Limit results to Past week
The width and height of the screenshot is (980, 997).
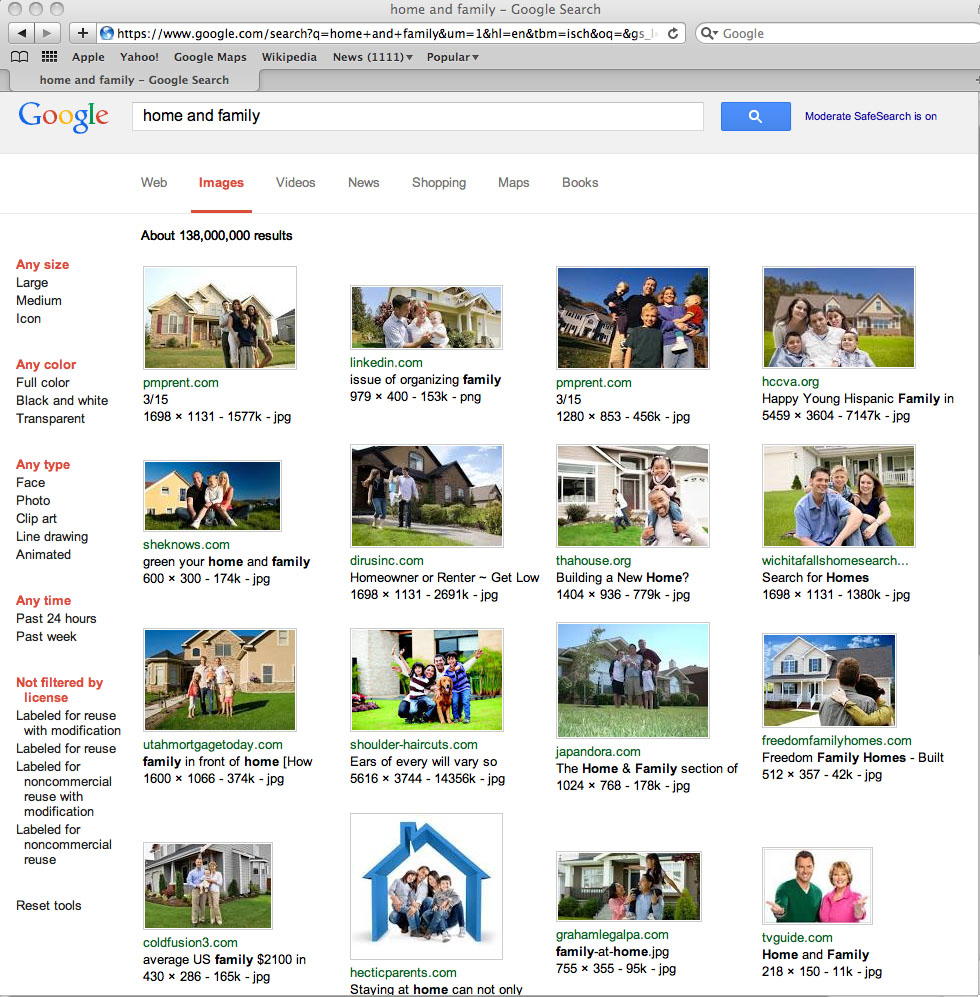pos(46,636)
